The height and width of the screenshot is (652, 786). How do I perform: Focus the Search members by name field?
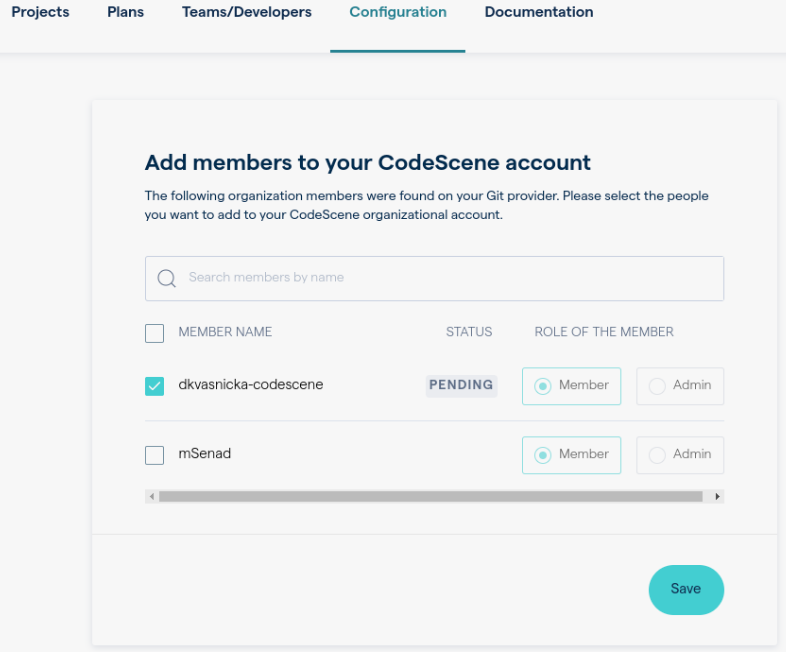tap(434, 279)
